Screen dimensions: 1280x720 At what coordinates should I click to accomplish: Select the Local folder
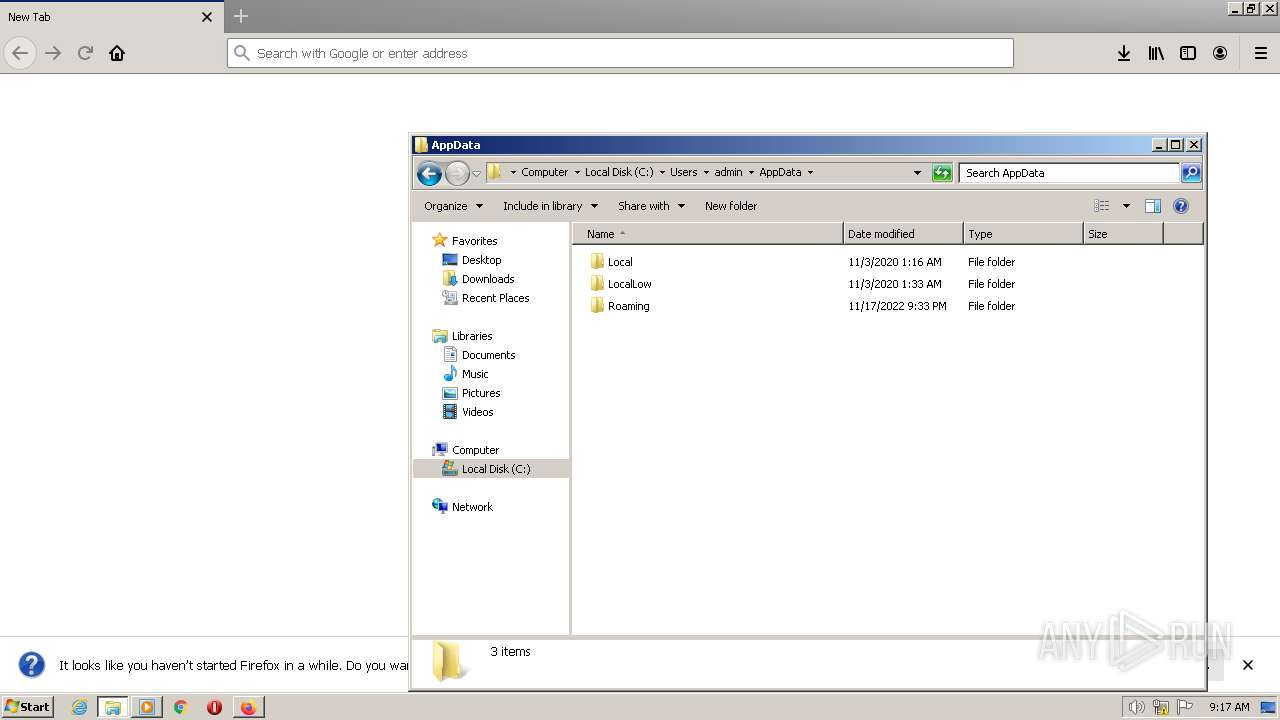click(620, 262)
